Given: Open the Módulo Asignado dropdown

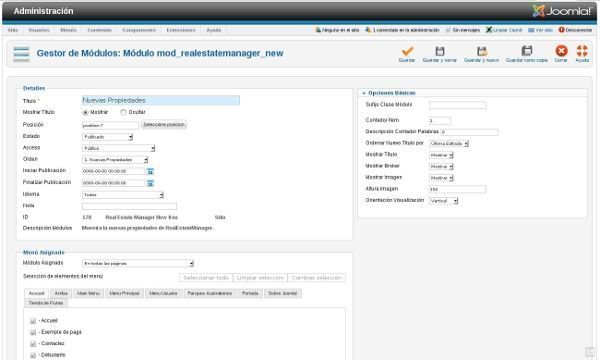Looking at the screenshot, I should coord(138,264).
